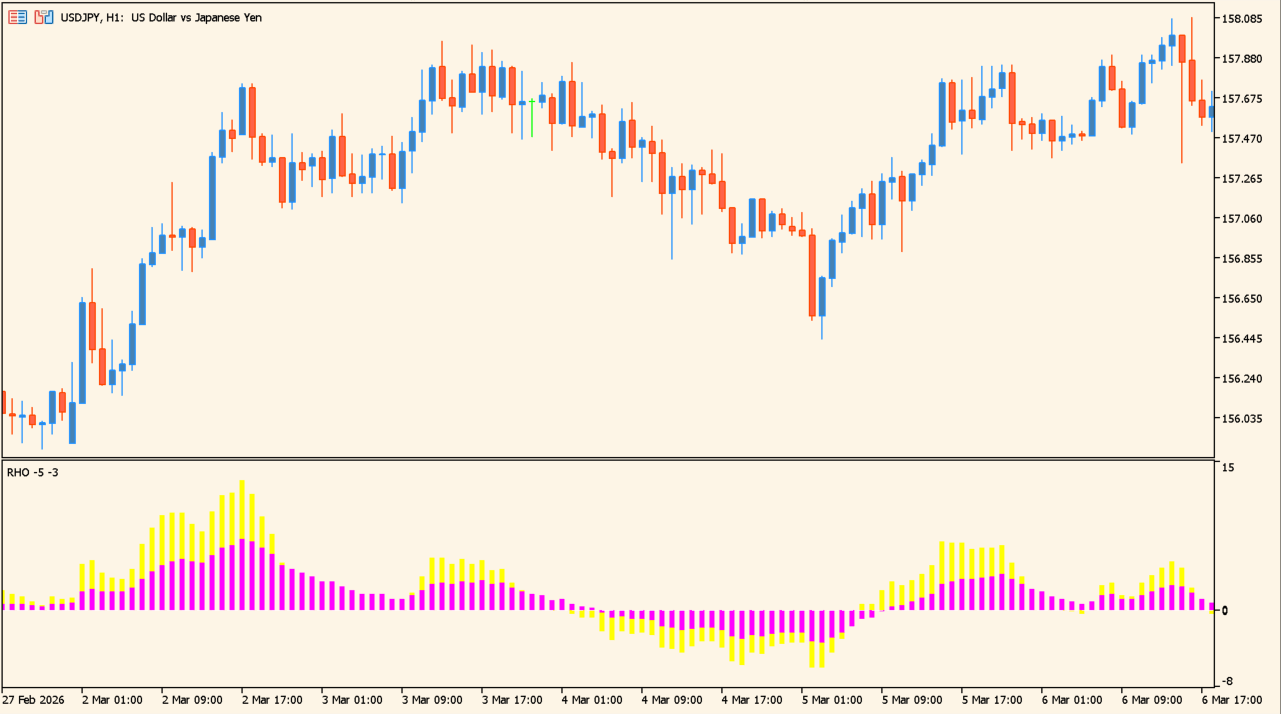
Task: Select the 27 Feb 2026 date label
Action: (x=33, y=700)
